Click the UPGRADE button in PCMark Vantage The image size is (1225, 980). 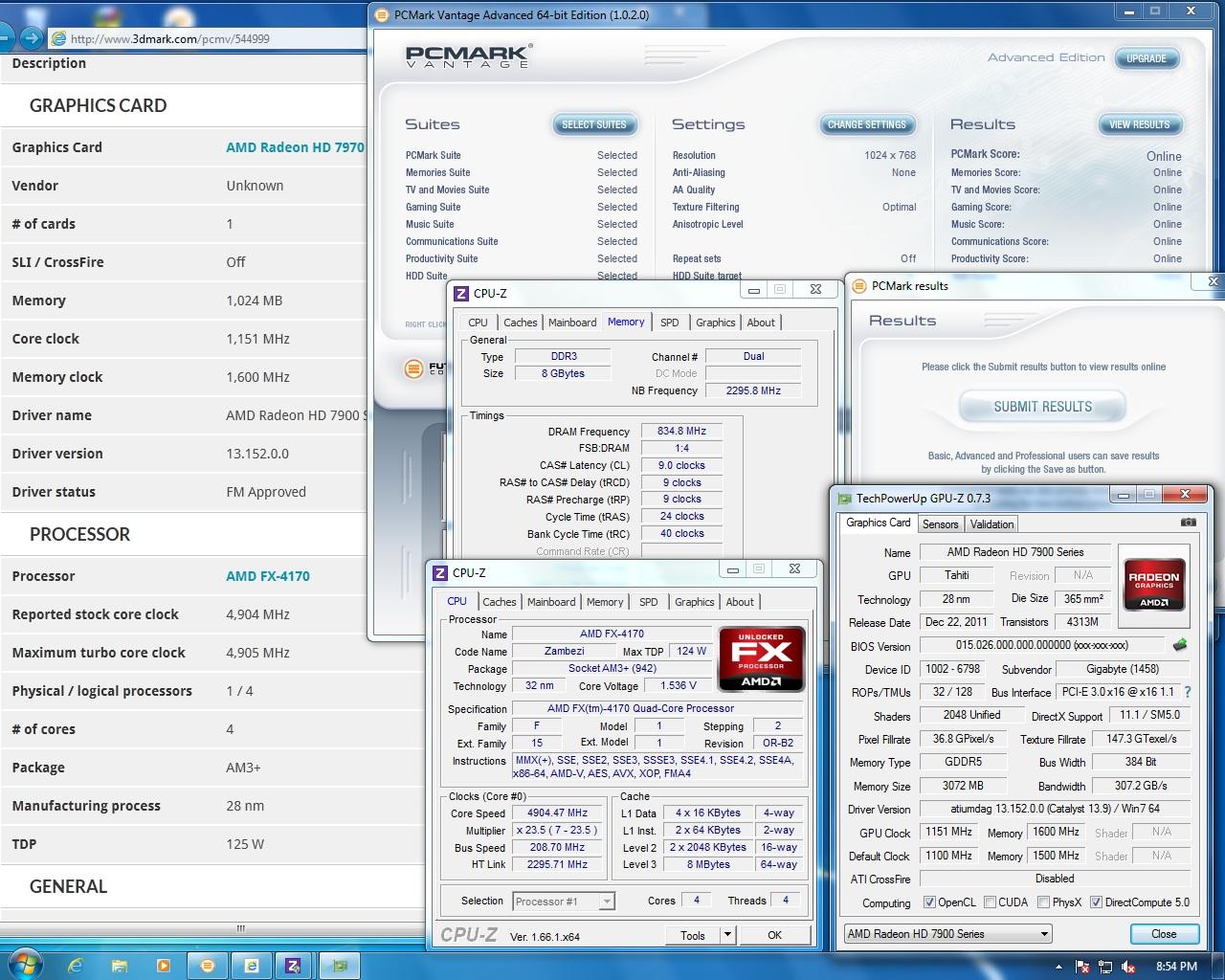1146,58
